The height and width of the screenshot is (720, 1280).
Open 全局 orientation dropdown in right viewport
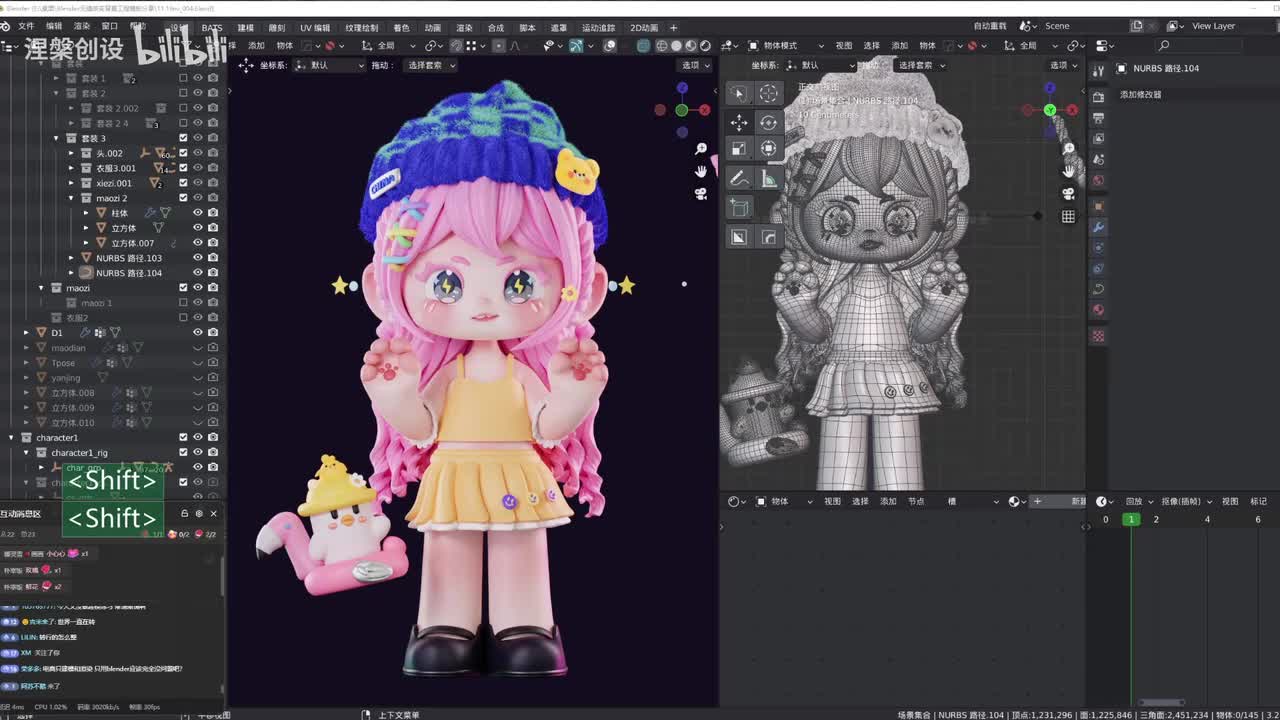(x=1033, y=46)
